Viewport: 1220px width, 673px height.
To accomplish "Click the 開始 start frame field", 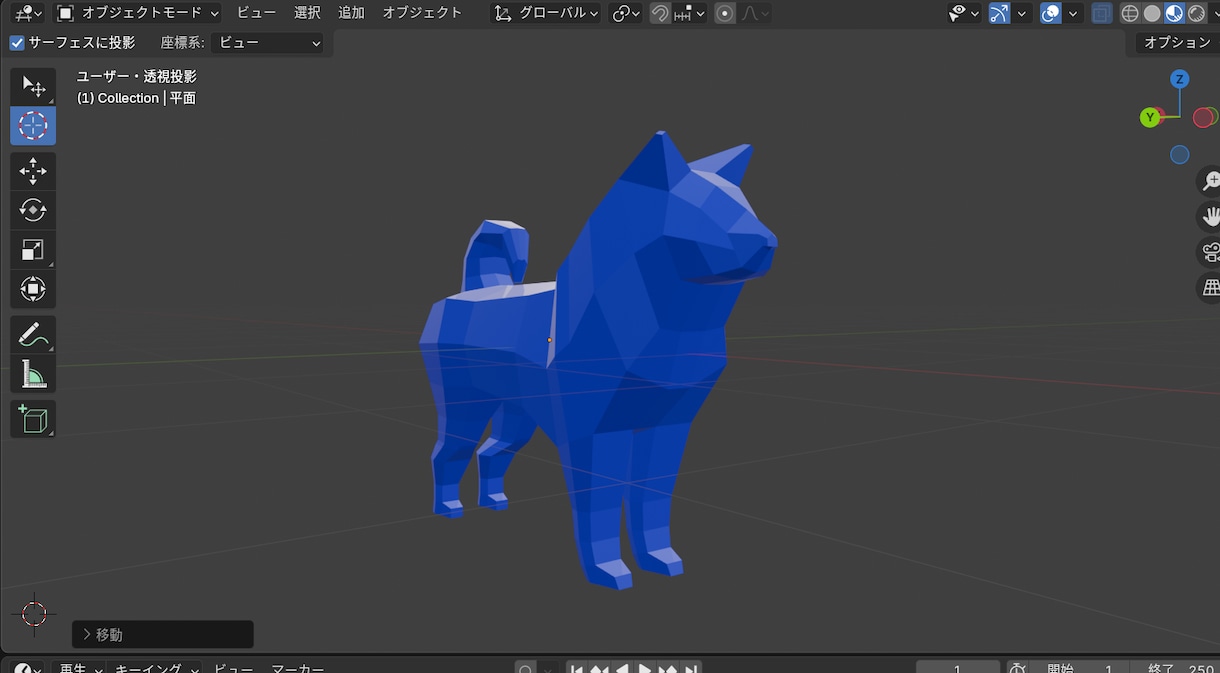I will [1080, 669].
